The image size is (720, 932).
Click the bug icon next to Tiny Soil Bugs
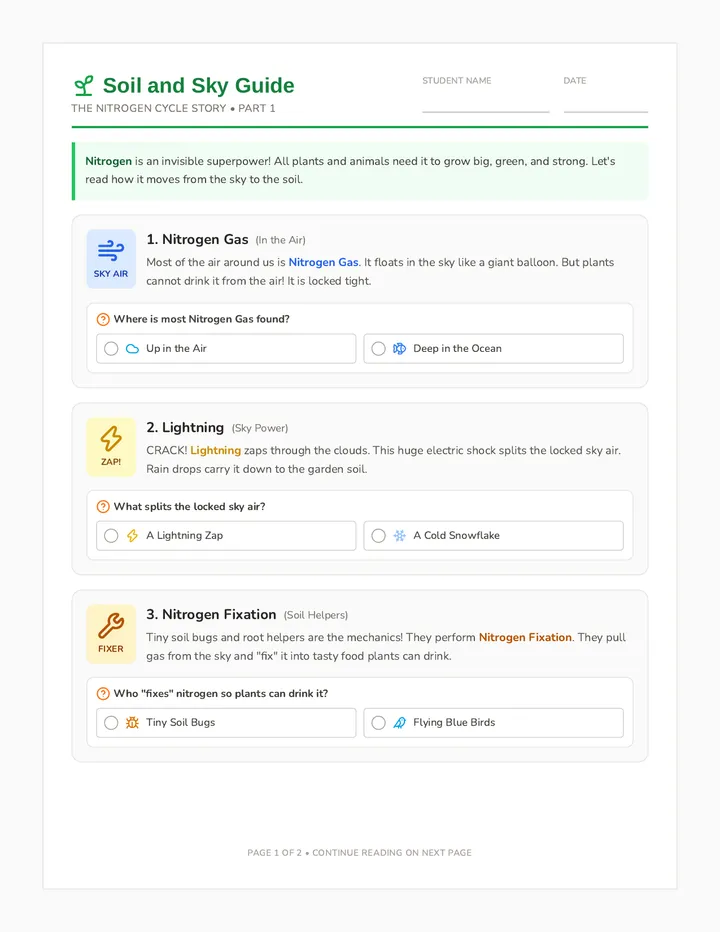[132, 723]
